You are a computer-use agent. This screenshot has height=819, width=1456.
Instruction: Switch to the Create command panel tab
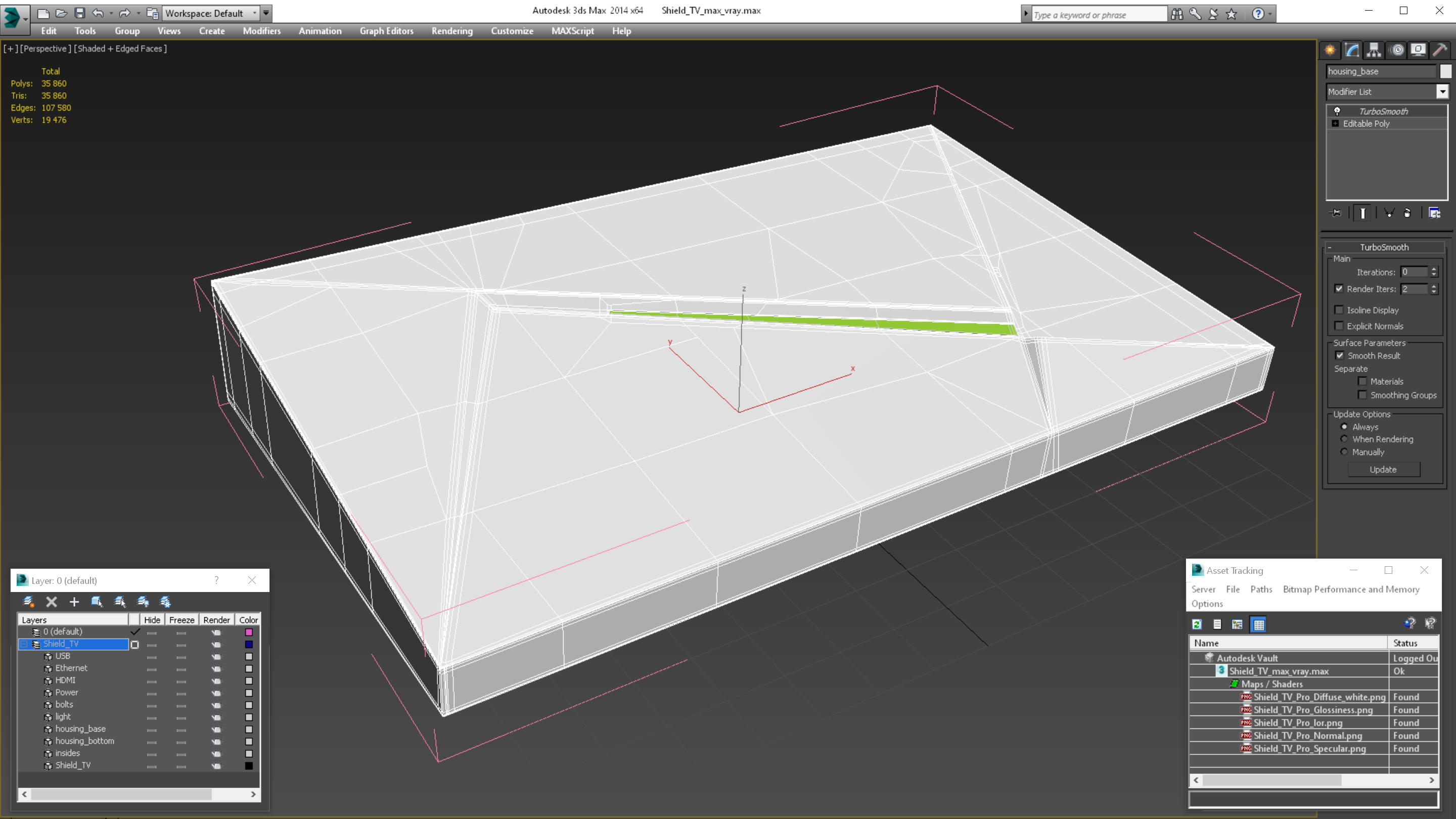pyautogui.click(x=1330, y=50)
